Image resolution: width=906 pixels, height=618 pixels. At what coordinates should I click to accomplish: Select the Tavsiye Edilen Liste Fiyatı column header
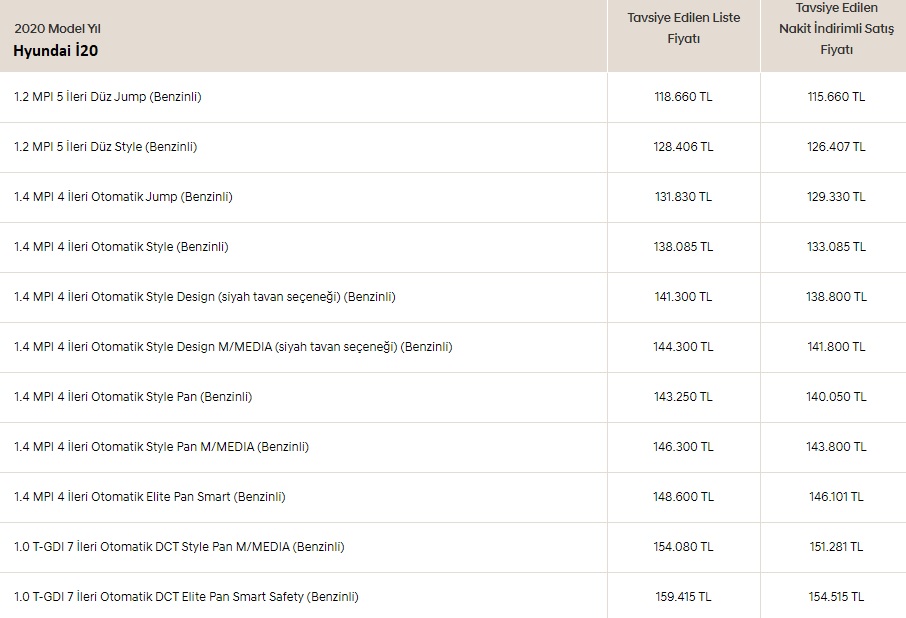(x=683, y=28)
